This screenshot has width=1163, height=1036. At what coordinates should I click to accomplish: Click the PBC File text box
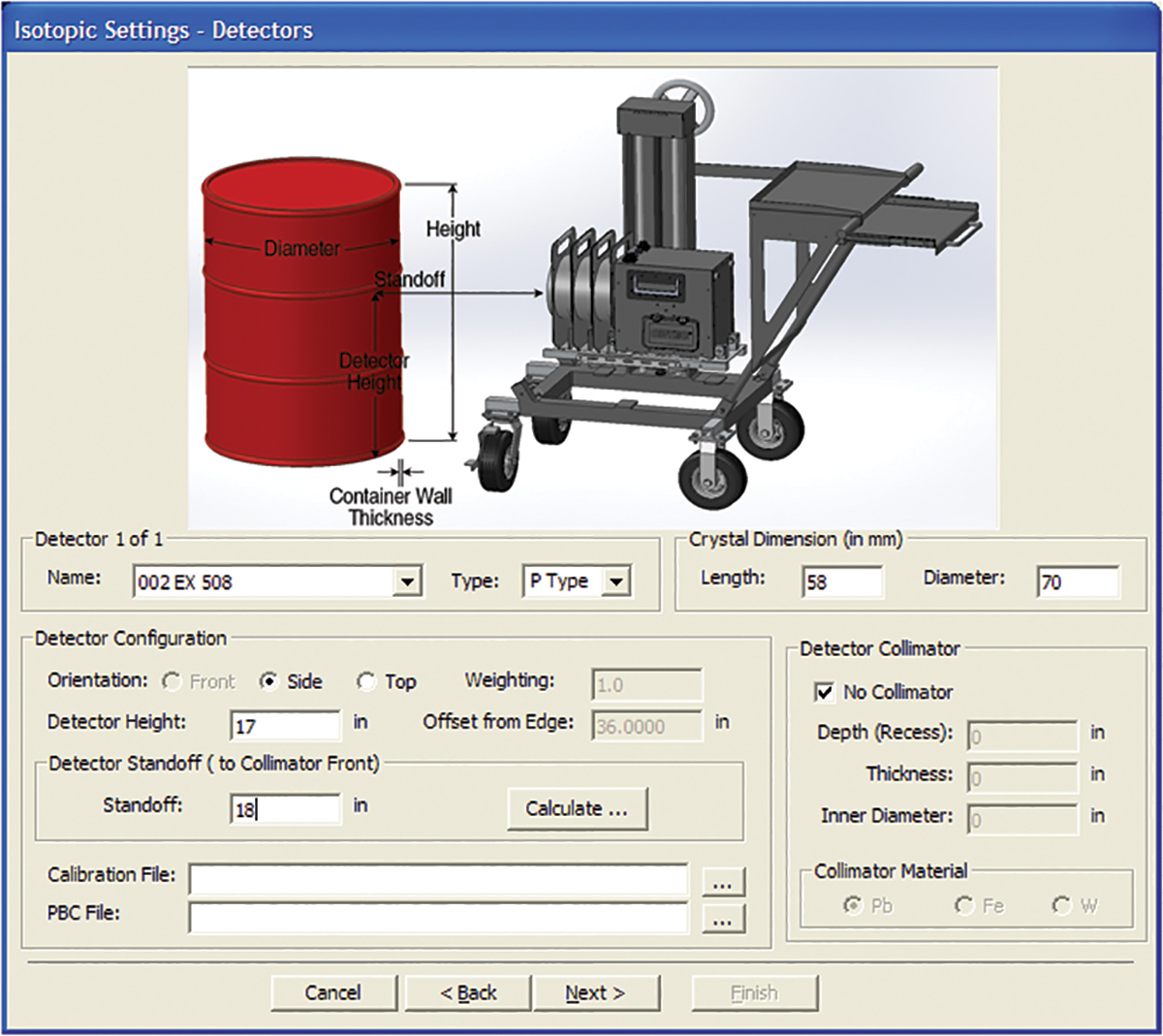click(438, 918)
